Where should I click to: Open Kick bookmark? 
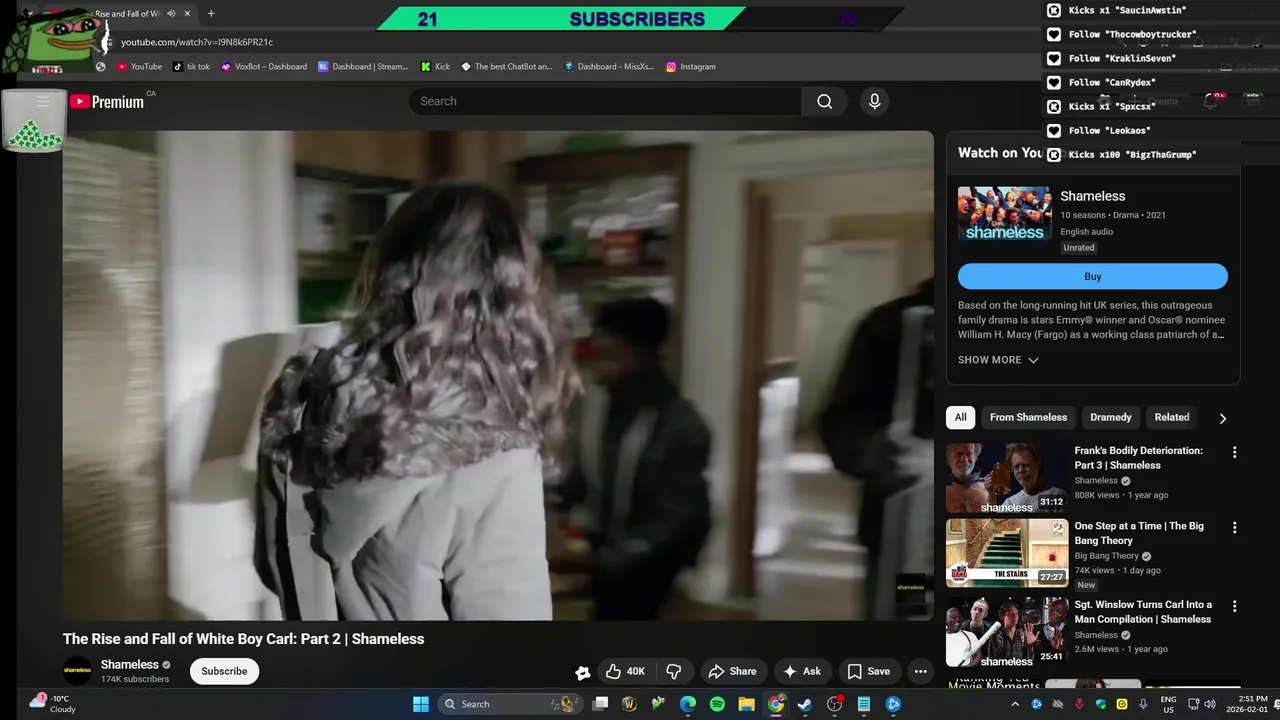[x=435, y=67]
